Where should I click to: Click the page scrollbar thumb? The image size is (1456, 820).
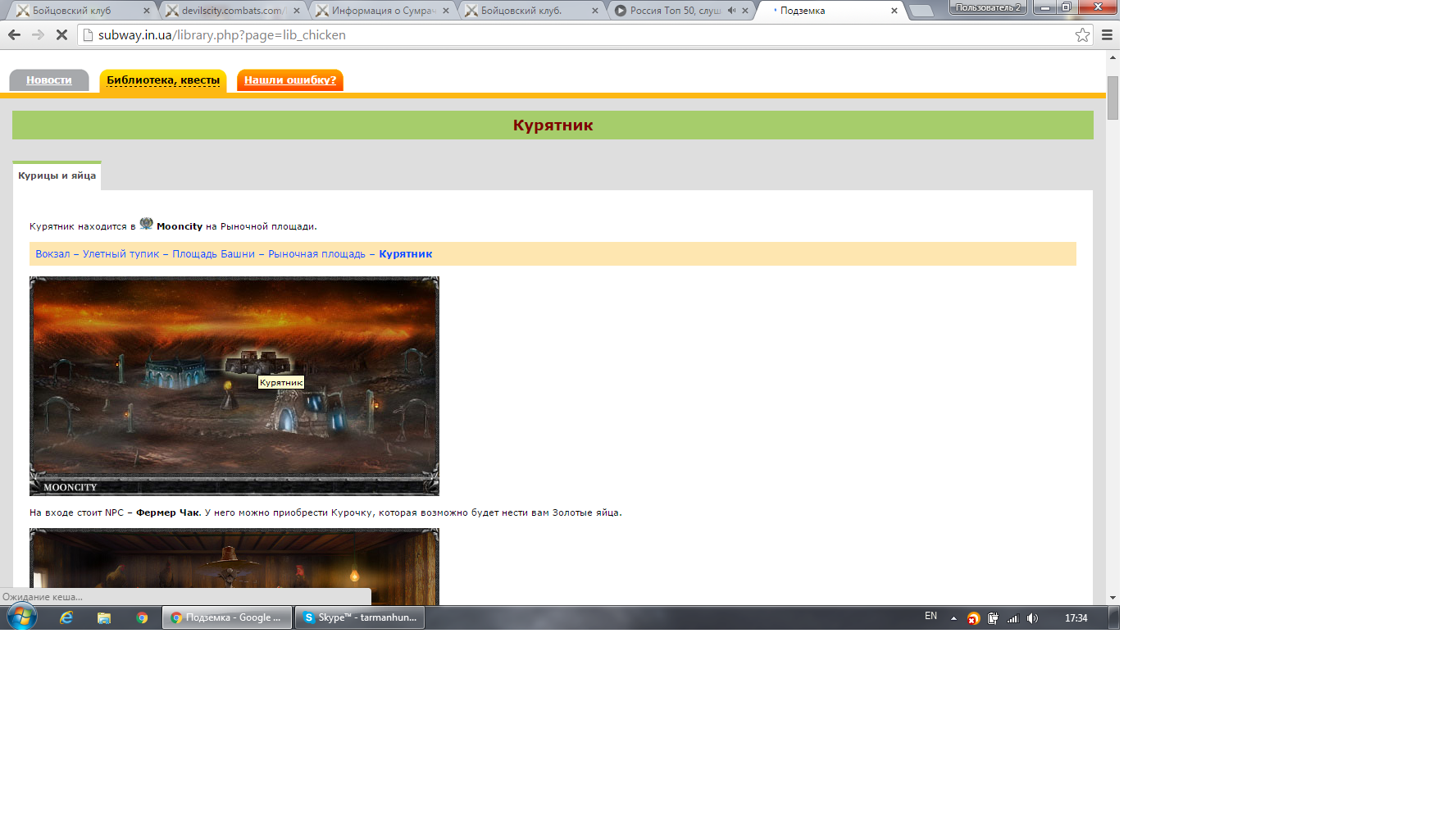(x=1112, y=98)
